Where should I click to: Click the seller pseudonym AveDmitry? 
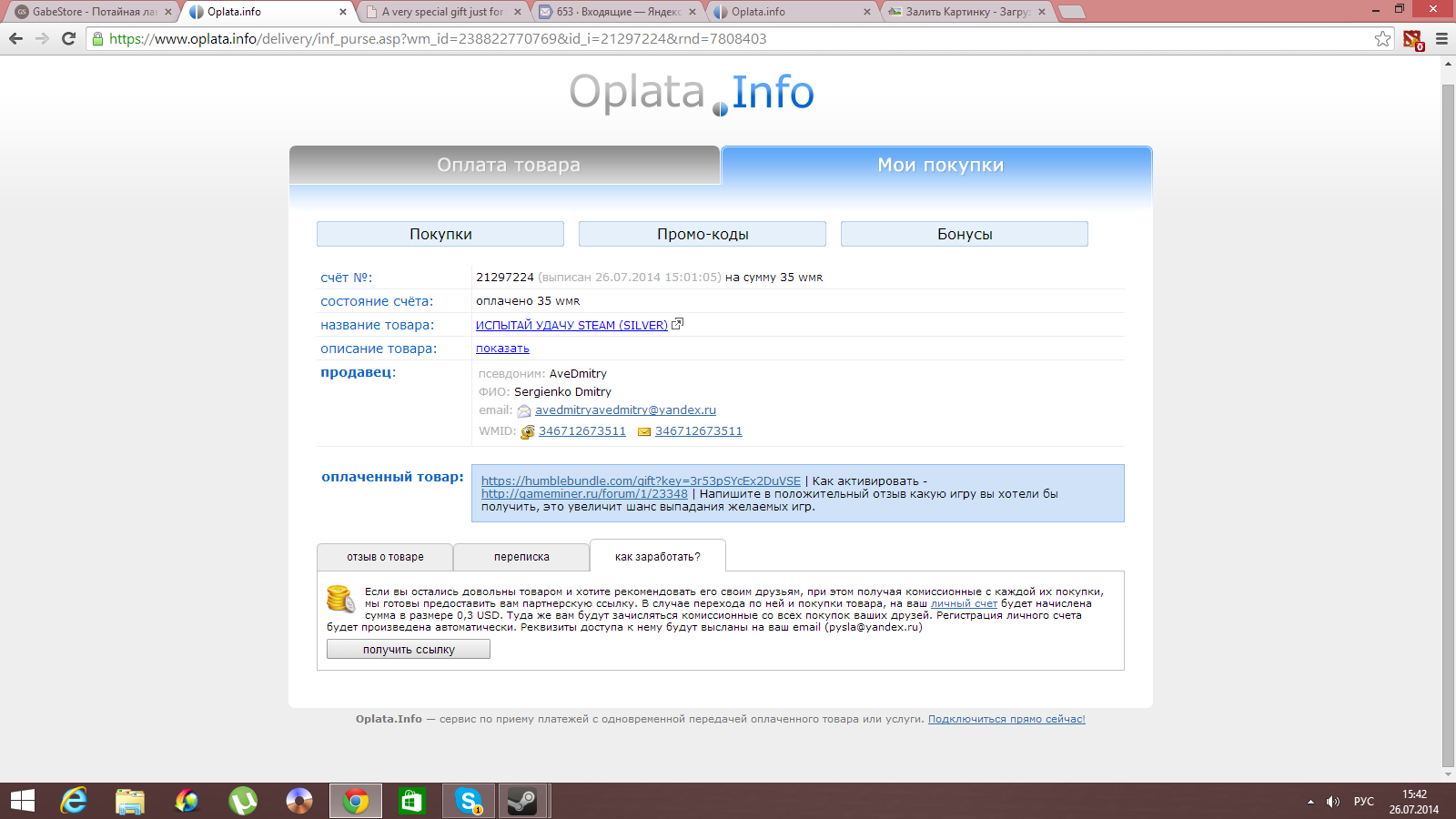click(x=578, y=374)
